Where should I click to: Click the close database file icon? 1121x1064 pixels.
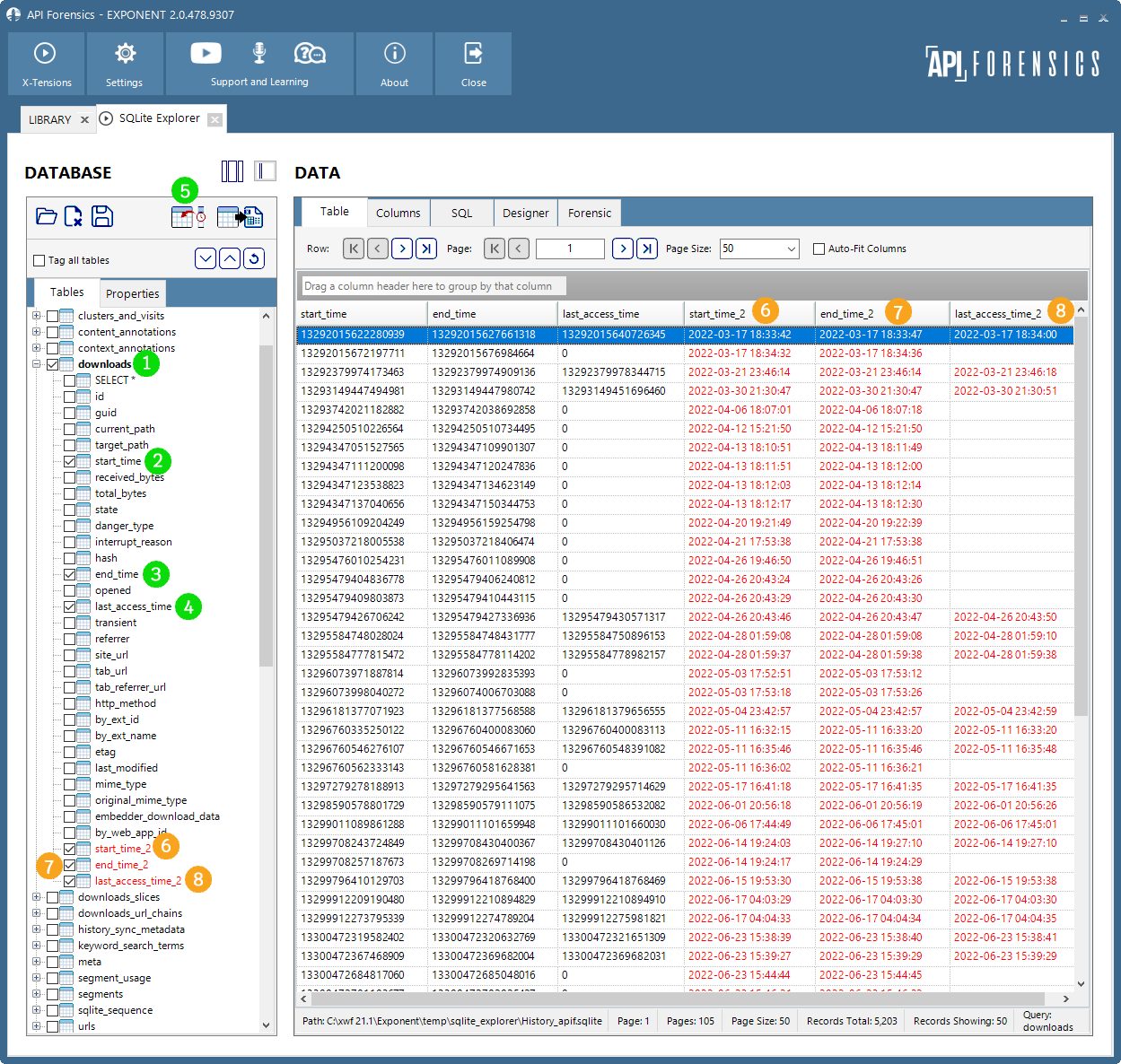point(74,216)
